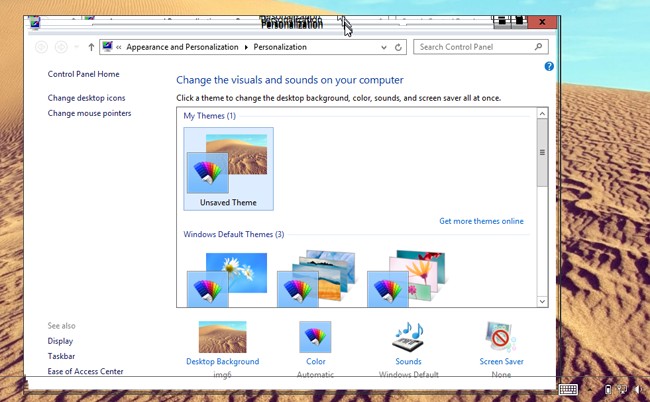
Task: Click the Control Panel icon in the address bar
Action: click(107, 46)
